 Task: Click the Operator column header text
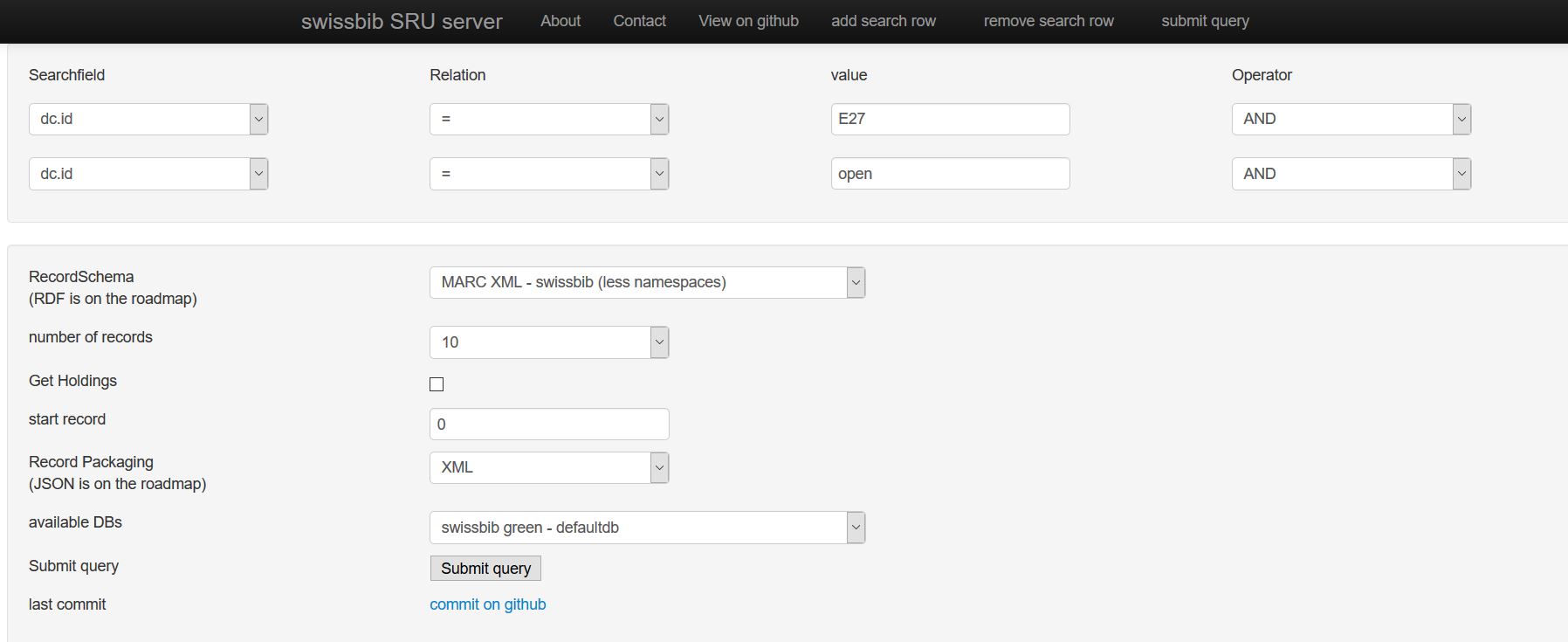(1262, 75)
